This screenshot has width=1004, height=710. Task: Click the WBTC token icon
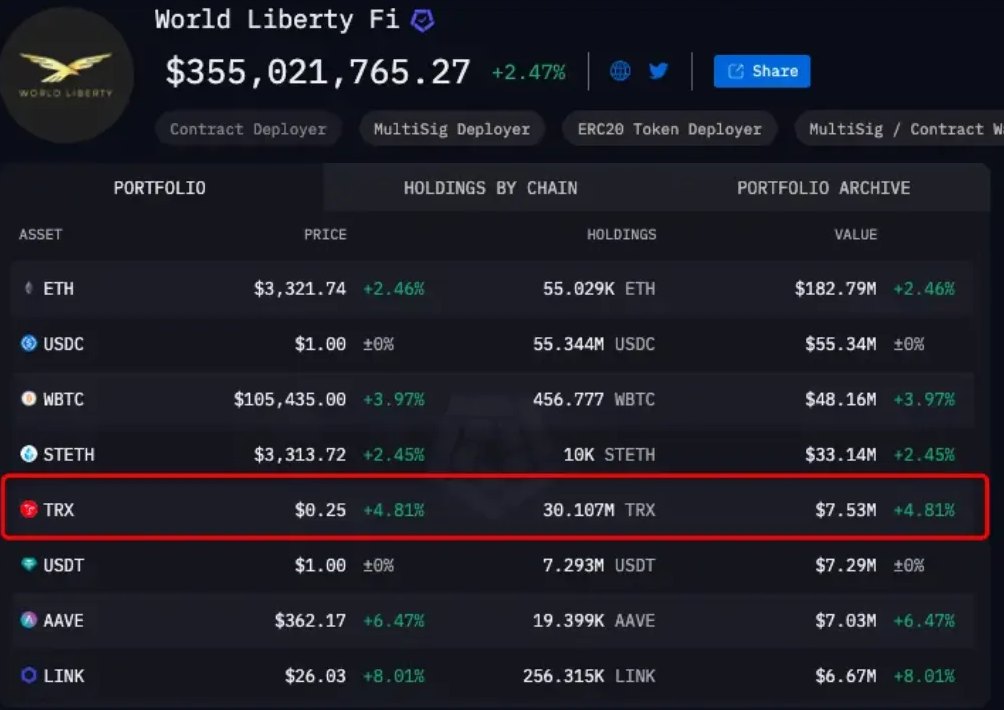(x=29, y=399)
